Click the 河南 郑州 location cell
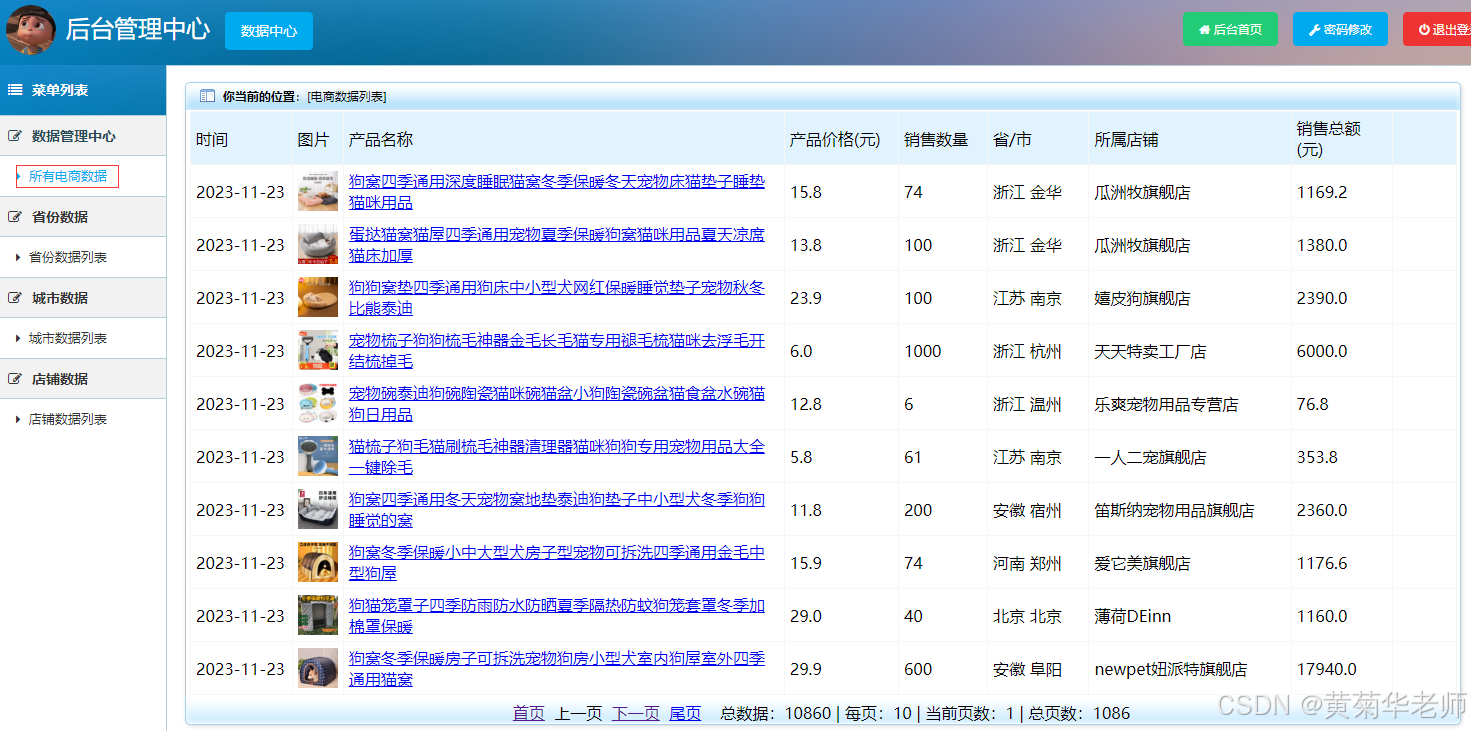 point(1027,564)
